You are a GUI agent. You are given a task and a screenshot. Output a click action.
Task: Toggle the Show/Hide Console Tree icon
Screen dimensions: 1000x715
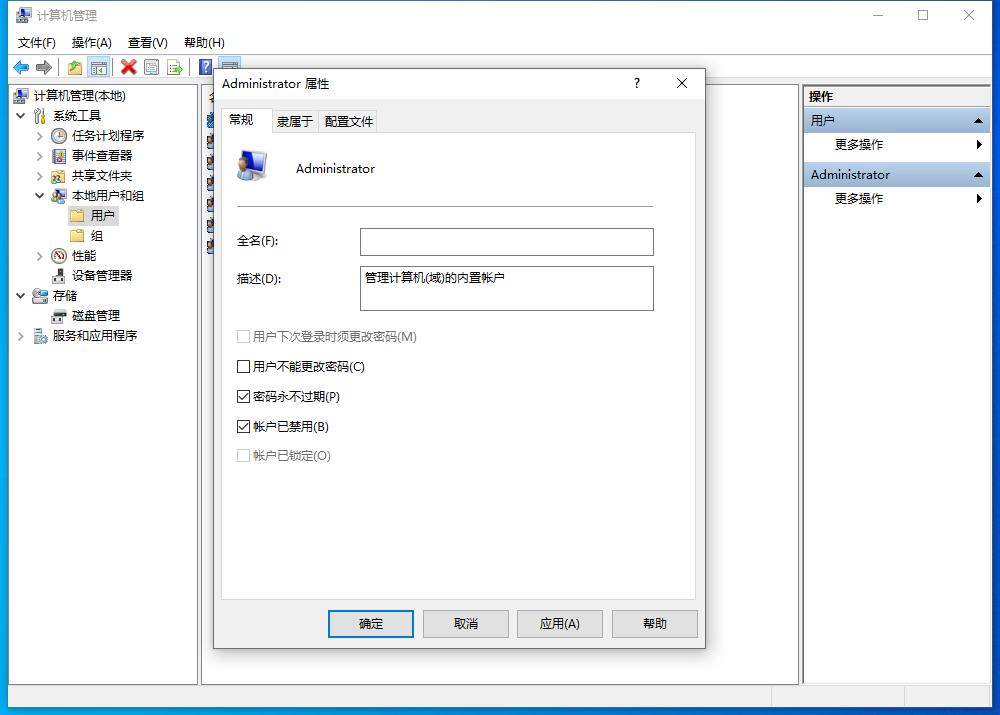99,67
